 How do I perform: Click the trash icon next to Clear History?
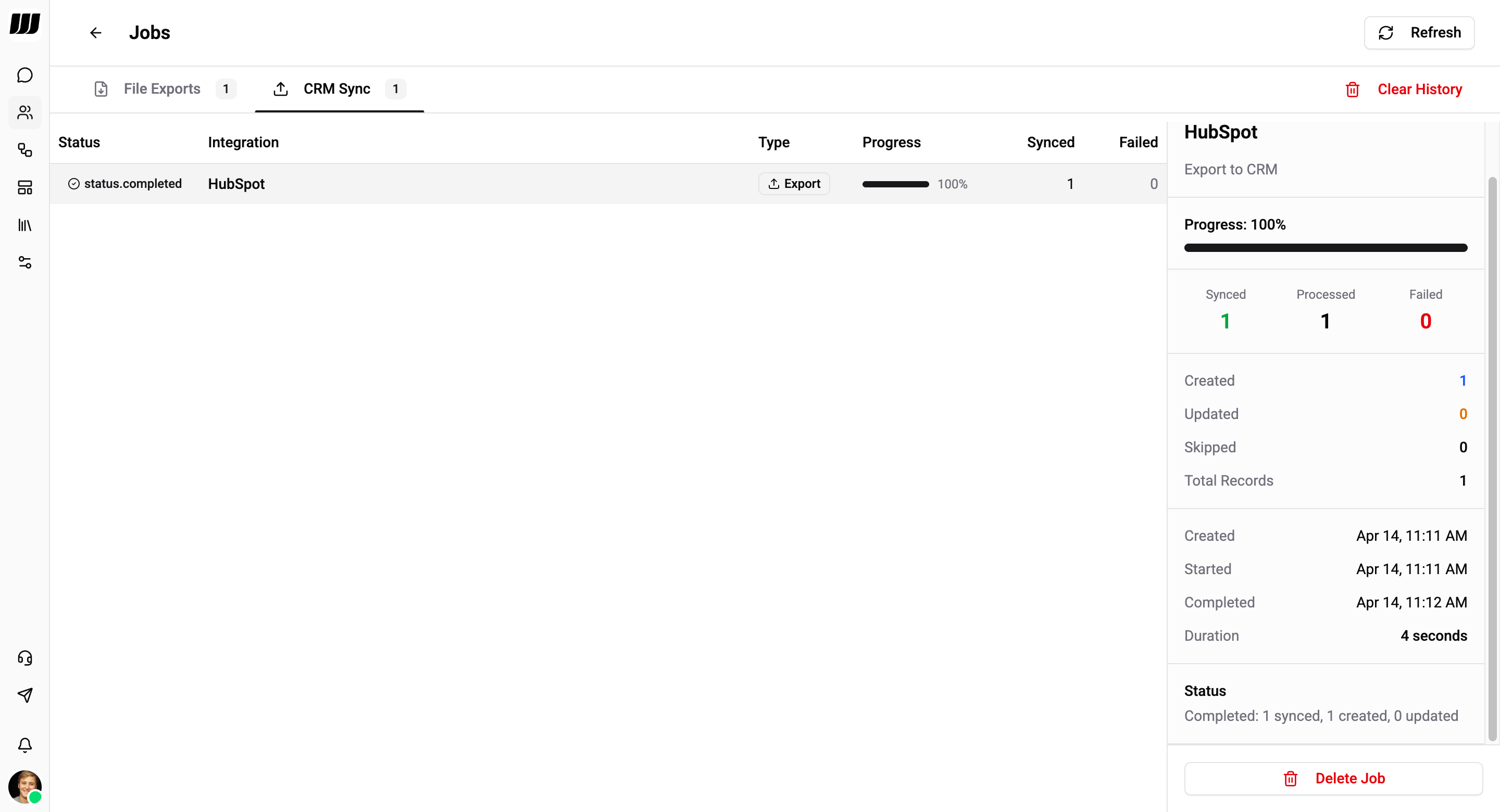click(x=1352, y=89)
